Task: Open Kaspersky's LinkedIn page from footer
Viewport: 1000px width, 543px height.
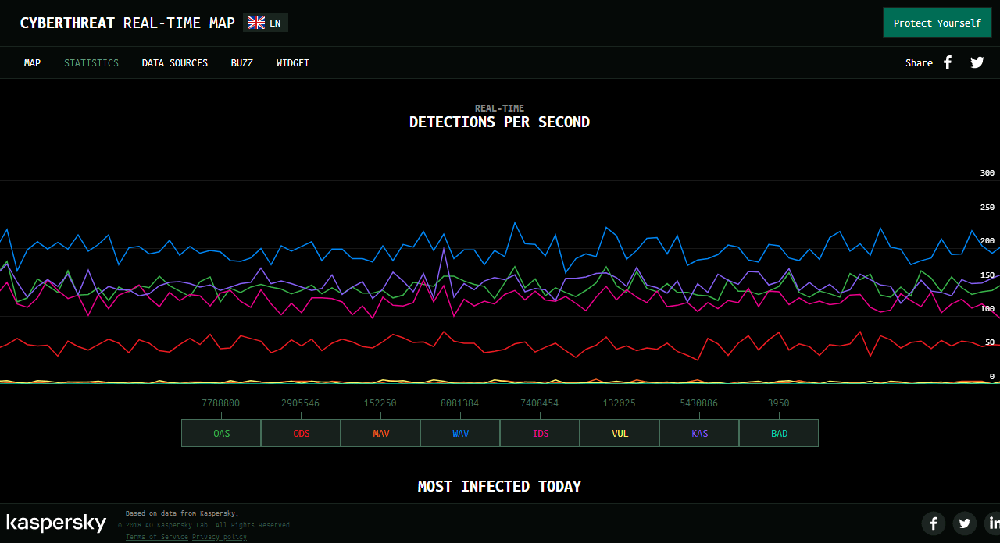Action: click(x=993, y=523)
